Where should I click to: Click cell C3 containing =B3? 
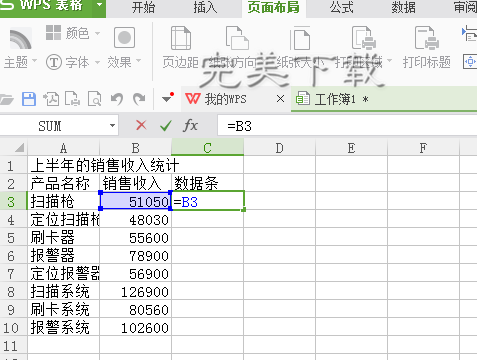click(208, 201)
